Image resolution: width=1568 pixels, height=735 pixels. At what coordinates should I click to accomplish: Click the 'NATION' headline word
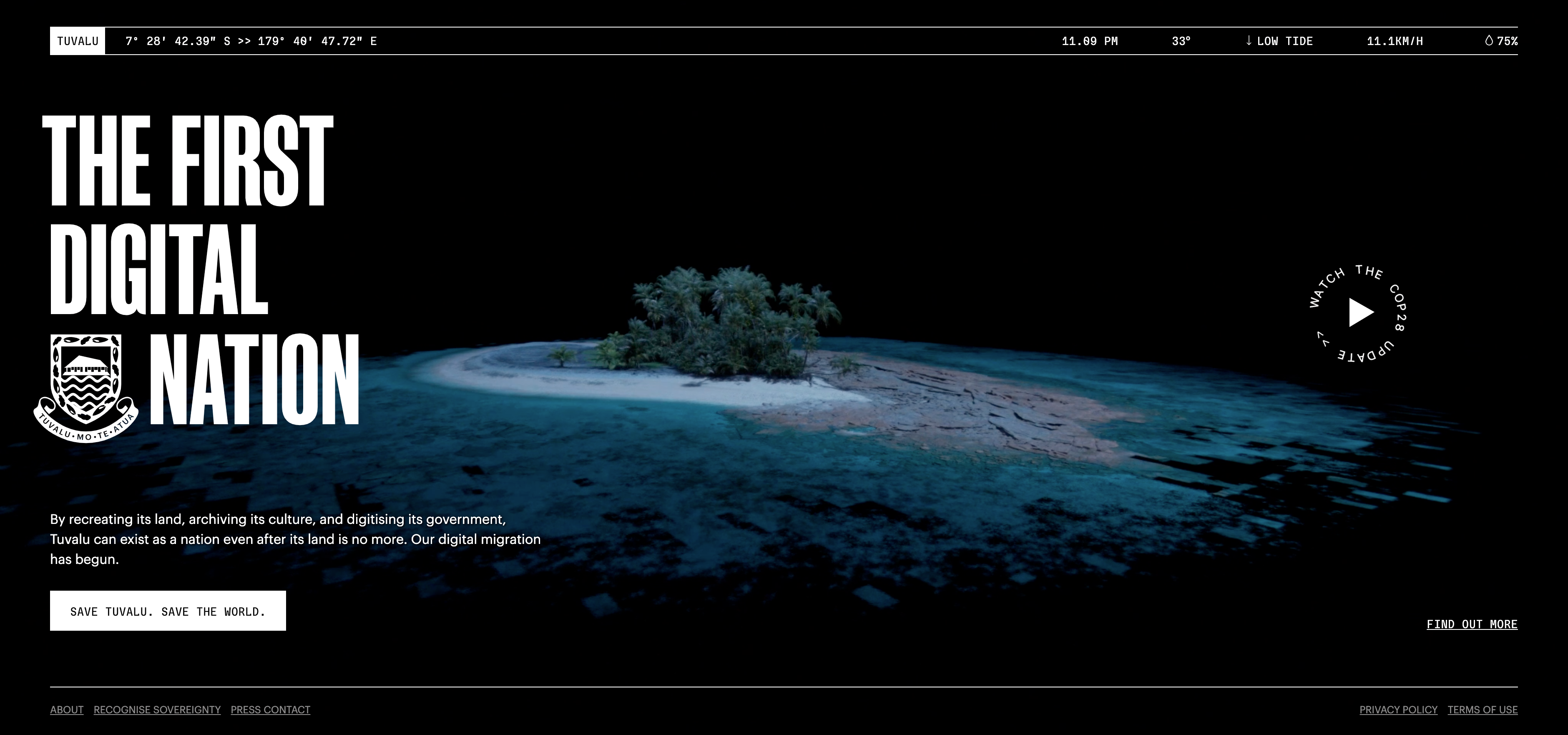coord(254,379)
